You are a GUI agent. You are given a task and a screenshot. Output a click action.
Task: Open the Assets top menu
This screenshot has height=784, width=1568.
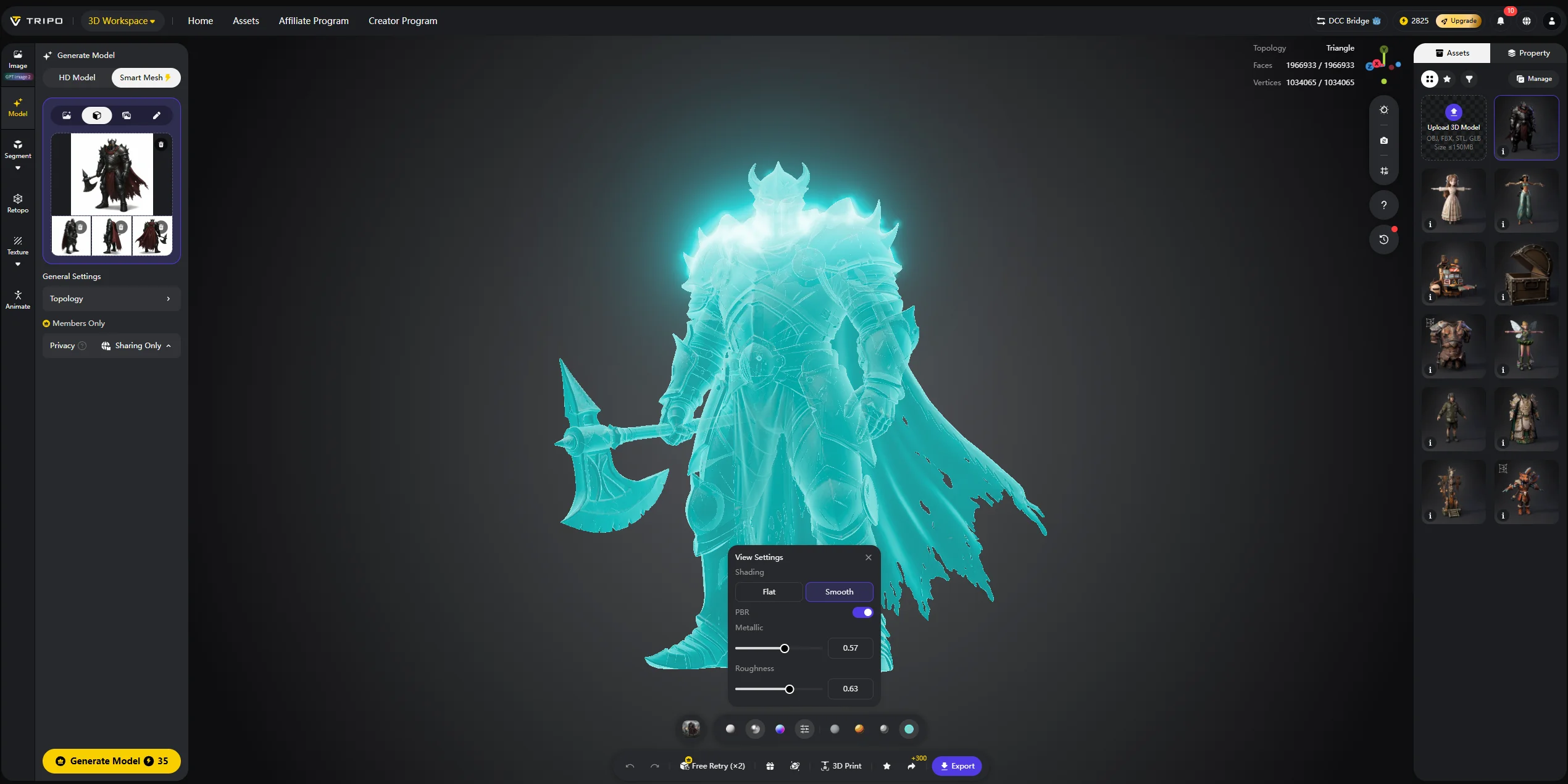(x=246, y=21)
